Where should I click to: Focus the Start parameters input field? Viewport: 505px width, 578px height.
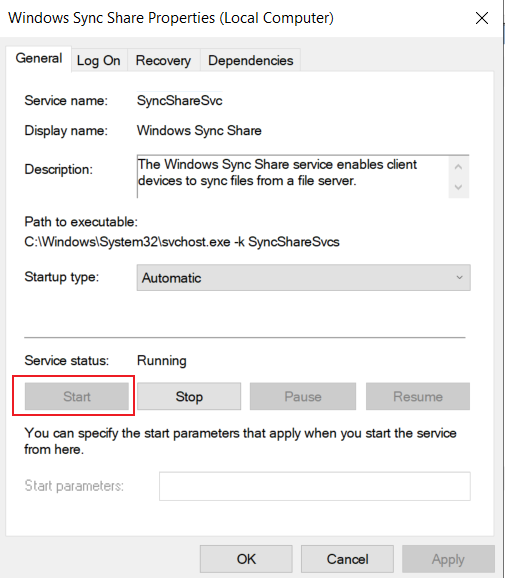(315, 486)
